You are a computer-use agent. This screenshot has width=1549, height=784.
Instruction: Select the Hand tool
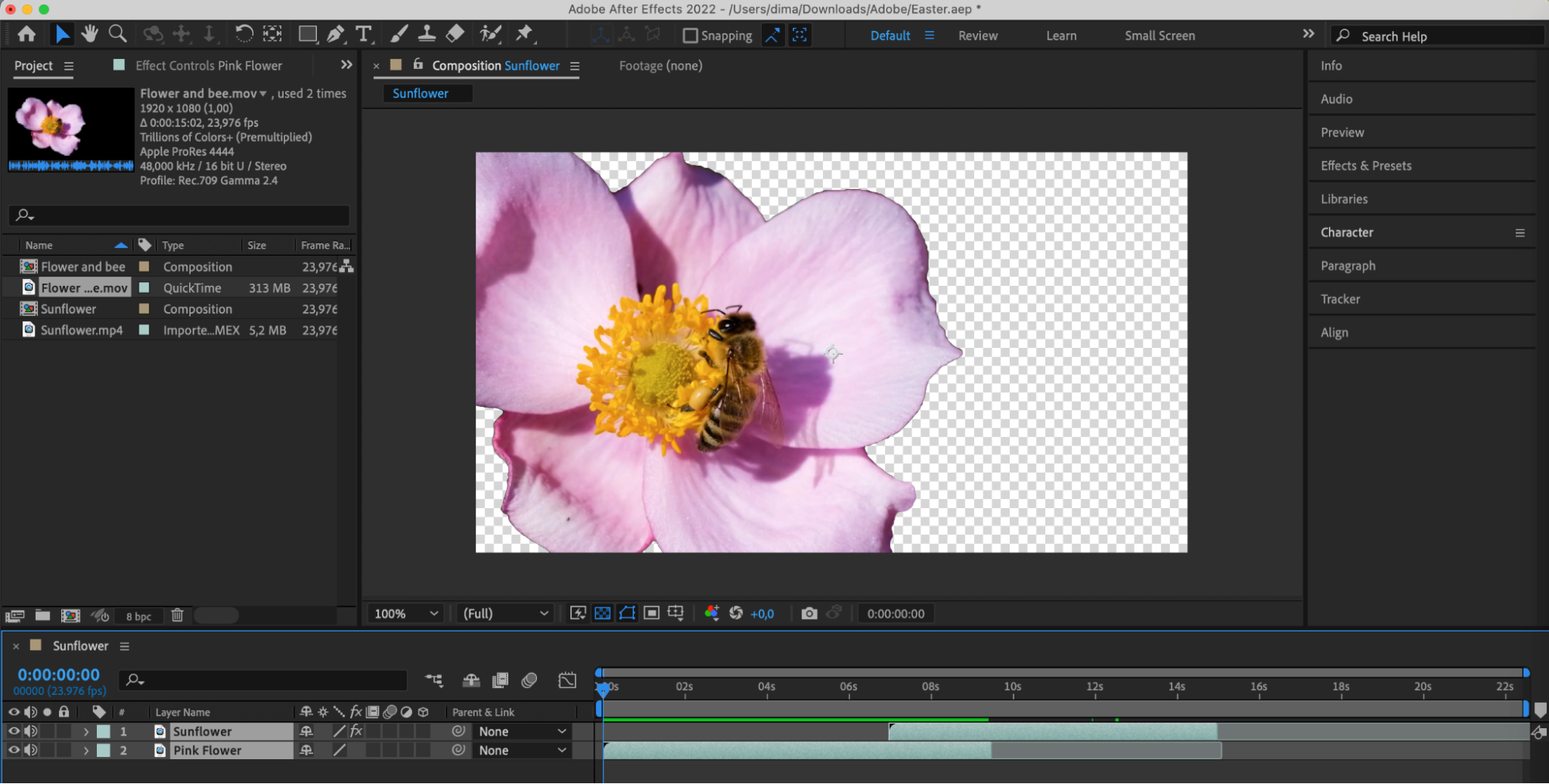pyautogui.click(x=90, y=34)
